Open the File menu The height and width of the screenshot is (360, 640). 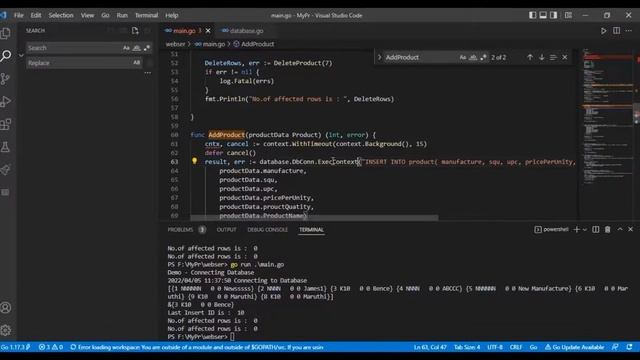(x=19, y=15)
